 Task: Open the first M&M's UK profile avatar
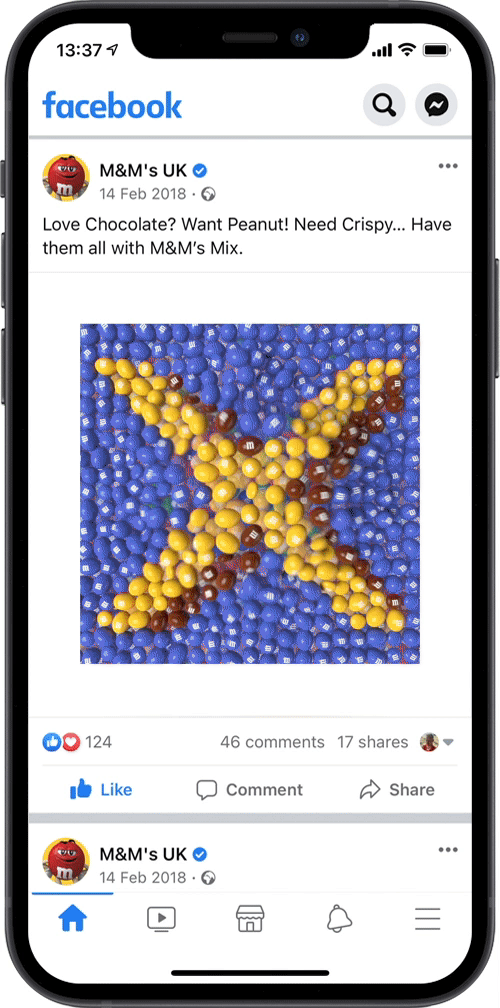[x=66, y=177]
